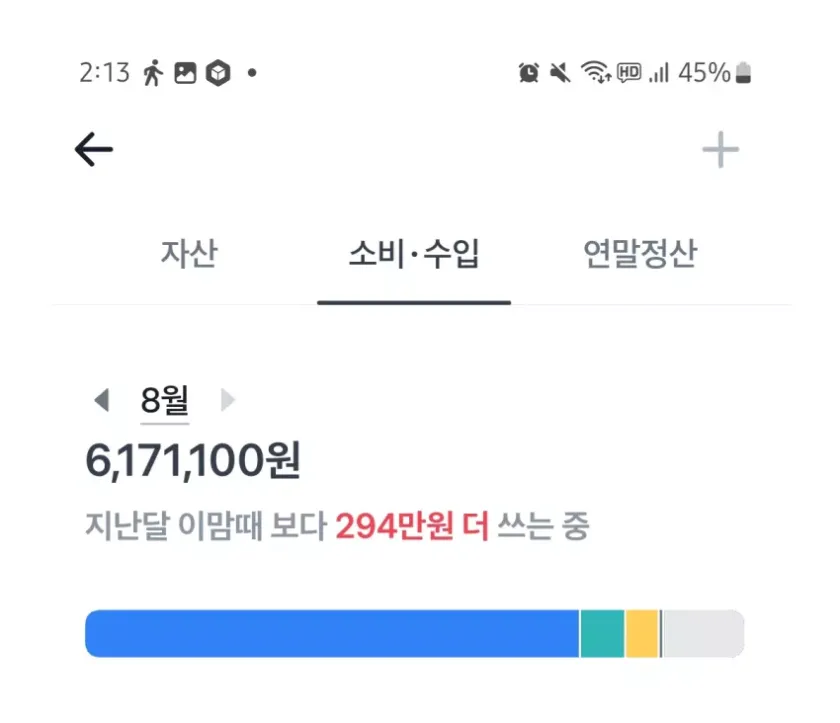Tap the 294만원 더 comparison text
The height and width of the screenshot is (723, 840).
[x=412, y=526]
